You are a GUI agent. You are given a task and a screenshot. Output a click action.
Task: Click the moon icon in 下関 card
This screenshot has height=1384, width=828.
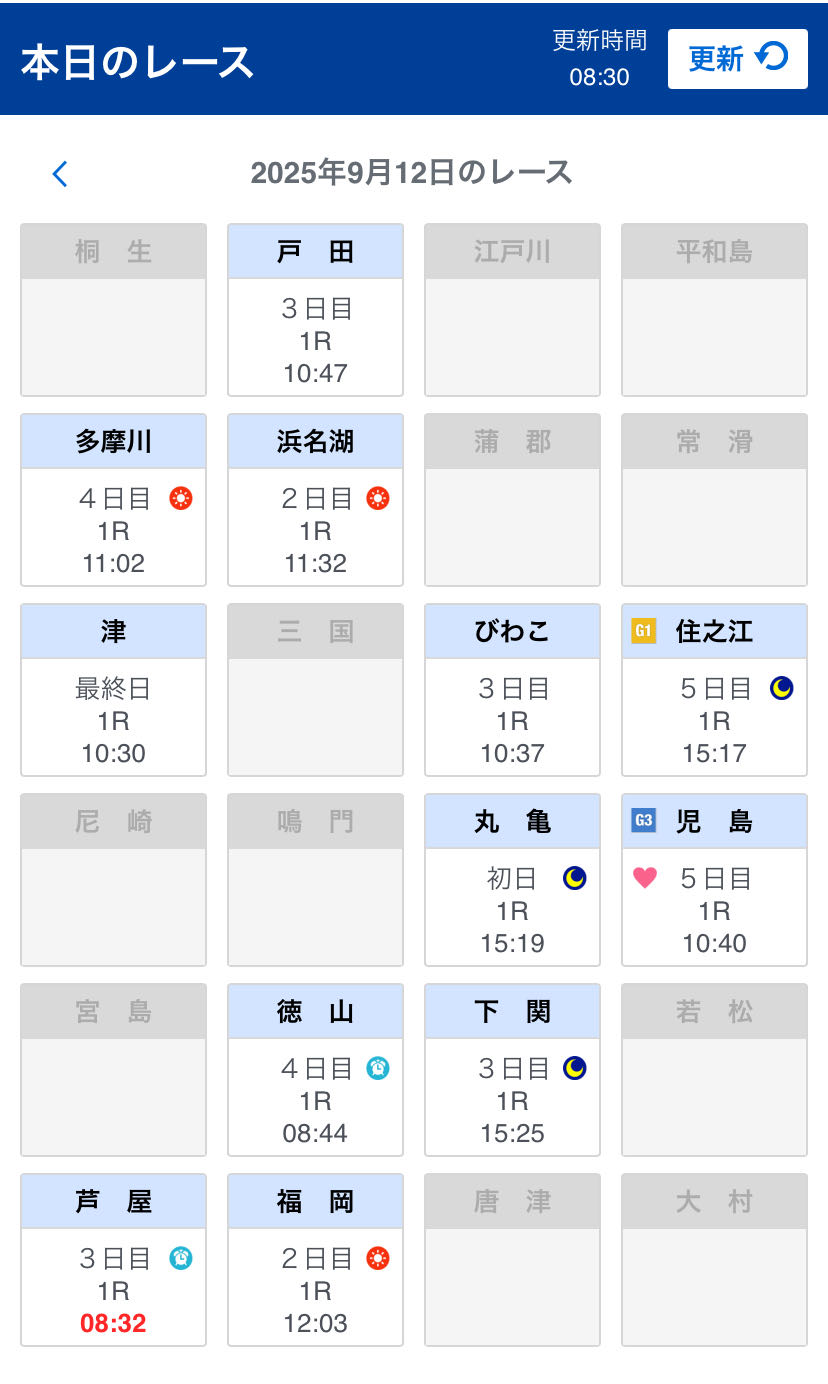[575, 1068]
